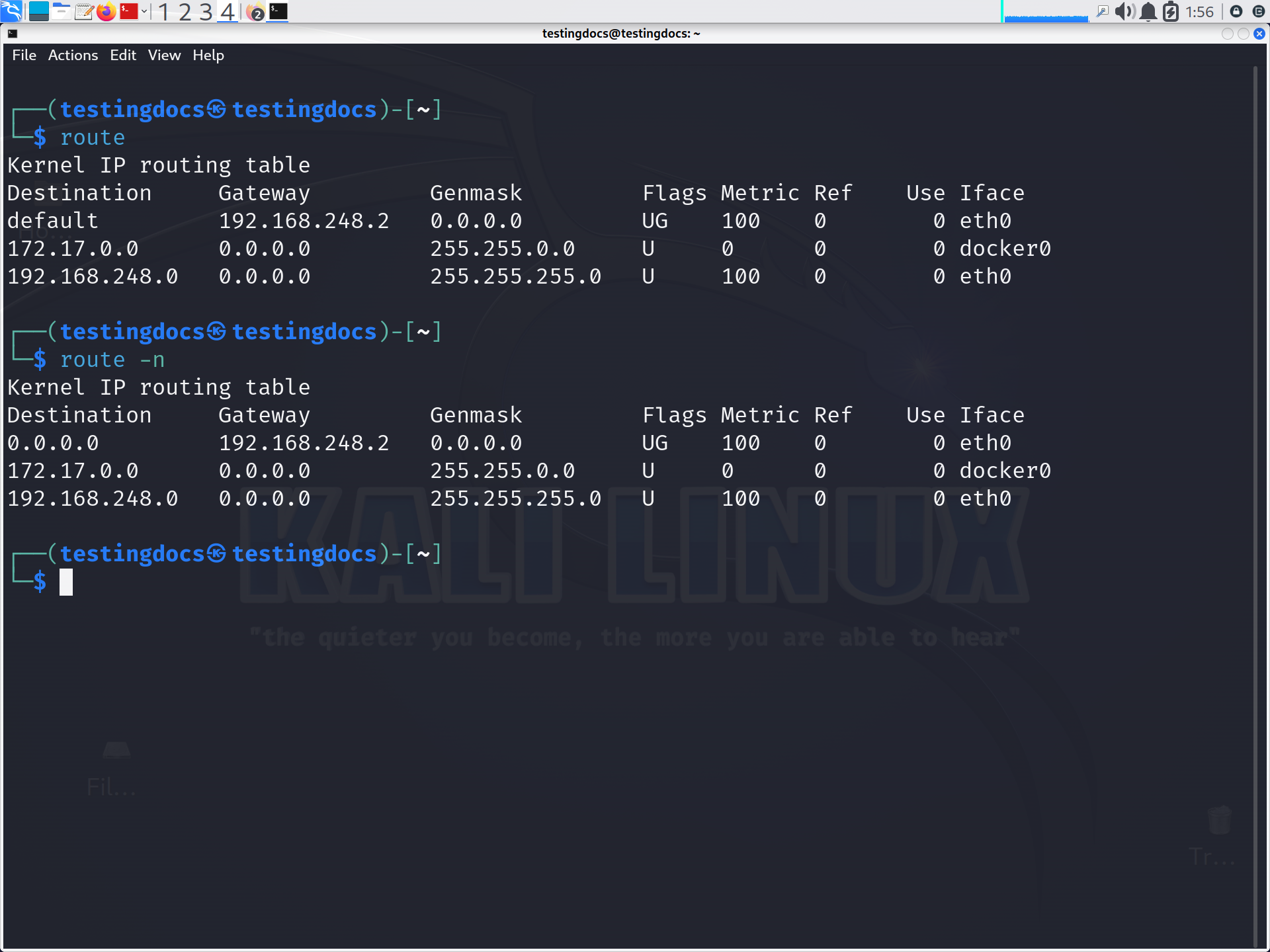
Task: Open the power manager battery icon
Action: (1171, 11)
